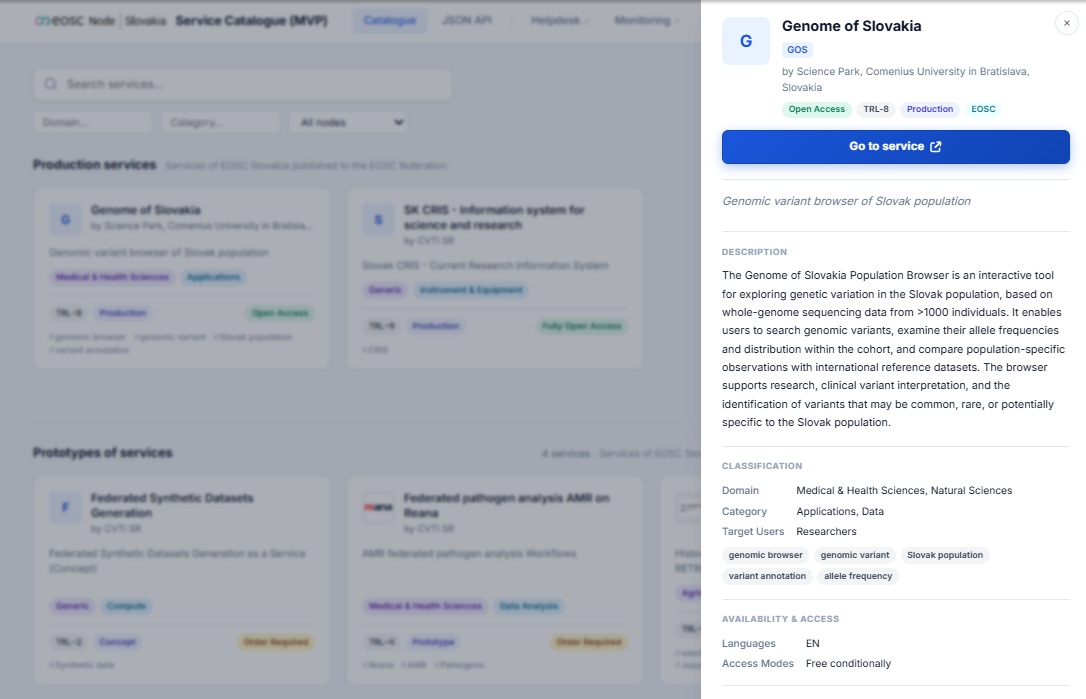1086x699 pixels.
Task: Select the allele frequency keyword chip
Action: point(858,576)
